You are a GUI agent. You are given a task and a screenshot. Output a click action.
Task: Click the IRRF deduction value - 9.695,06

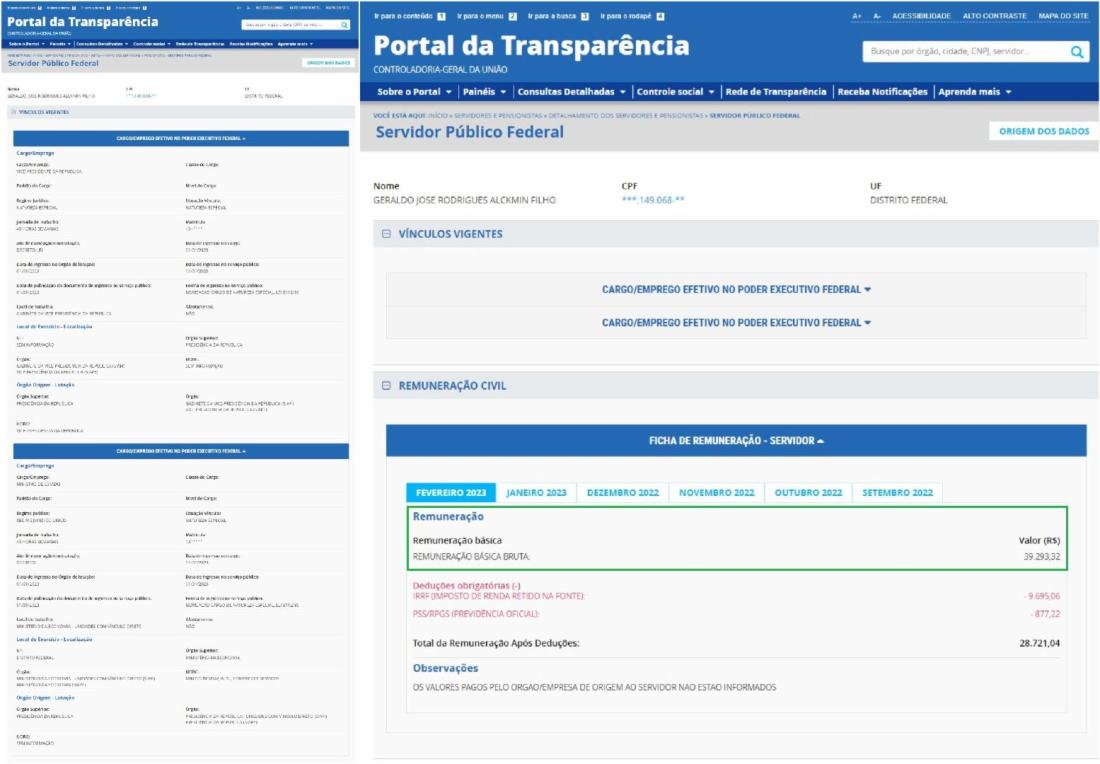[x=1042, y=596]
